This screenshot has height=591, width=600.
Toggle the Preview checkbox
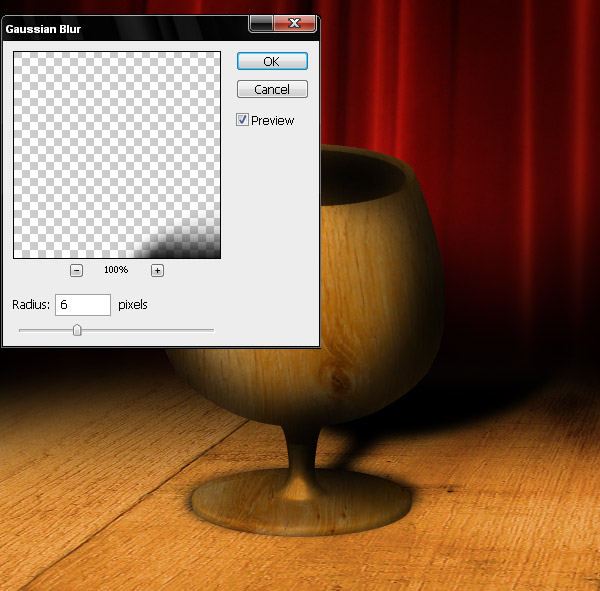pyautogui.click(x=242, y=120)
